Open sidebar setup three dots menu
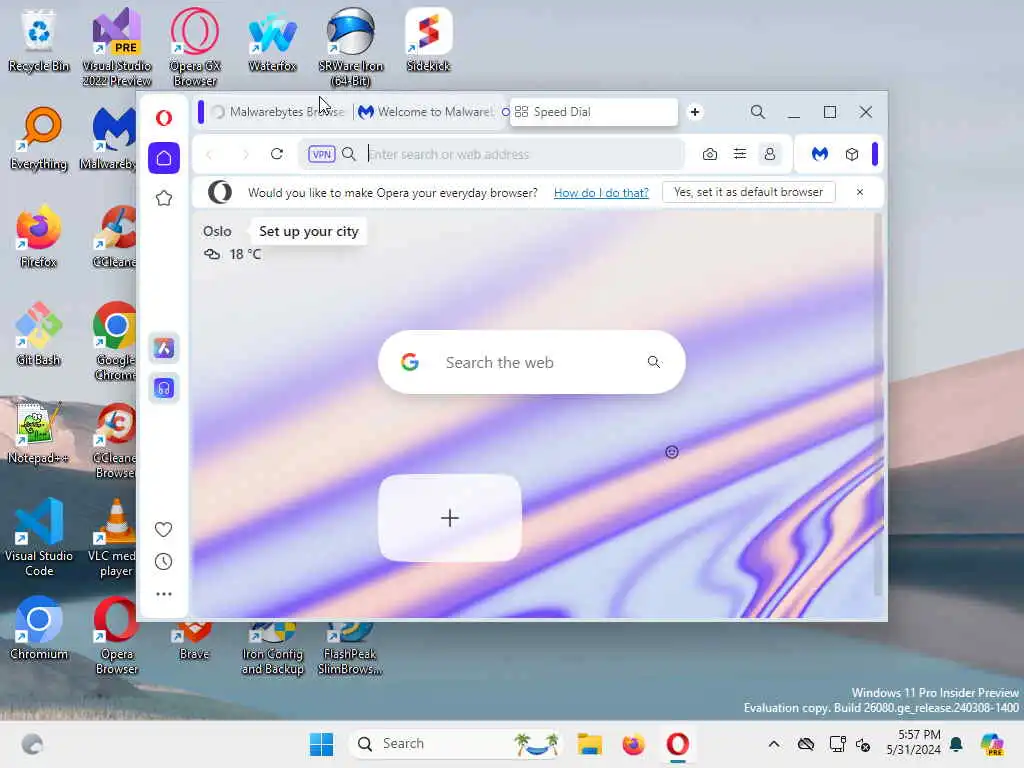Viewport: 1024px width, 768px height. [x=164, y=594]
